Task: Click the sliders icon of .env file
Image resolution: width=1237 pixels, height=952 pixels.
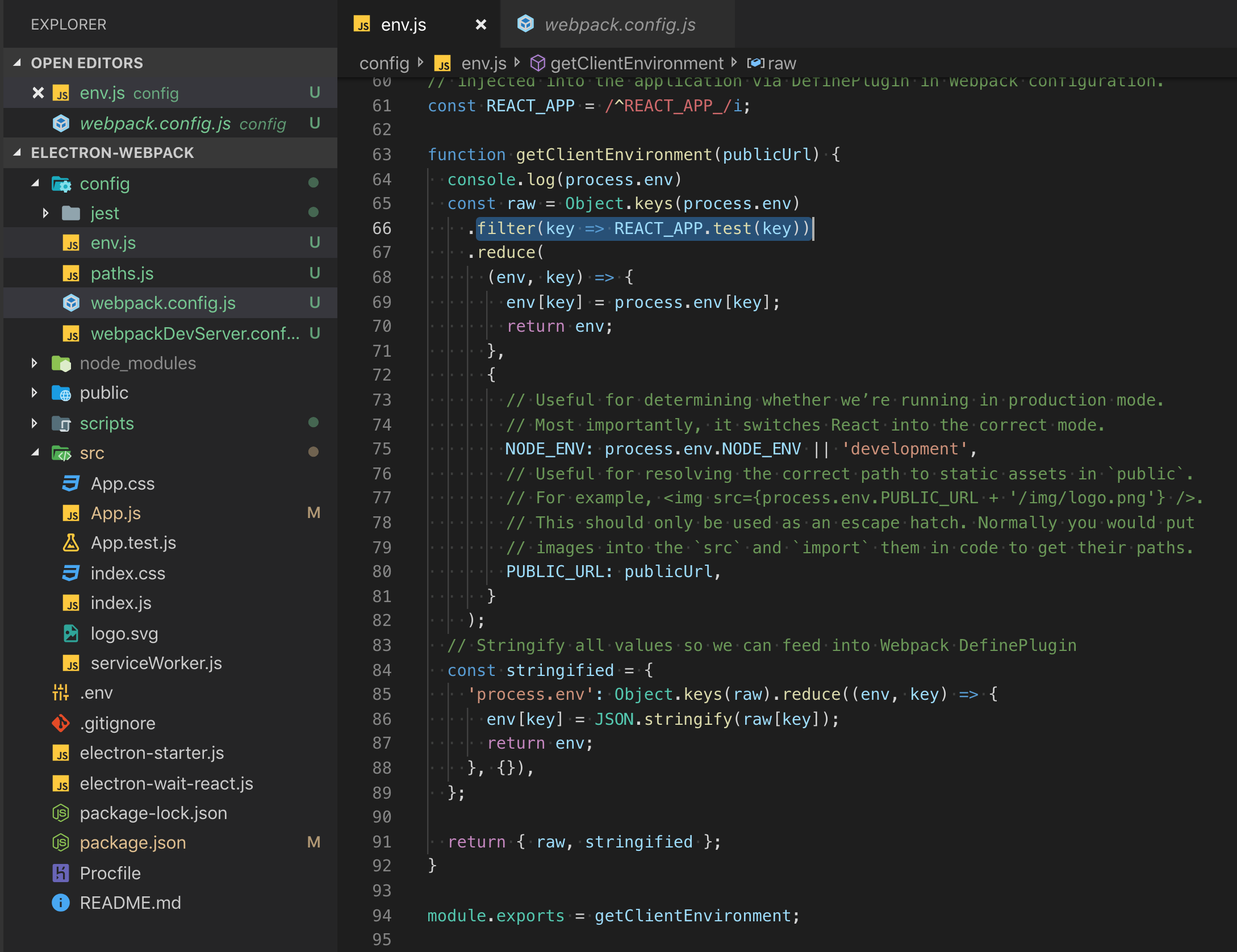Action: [x=61, y=693]
